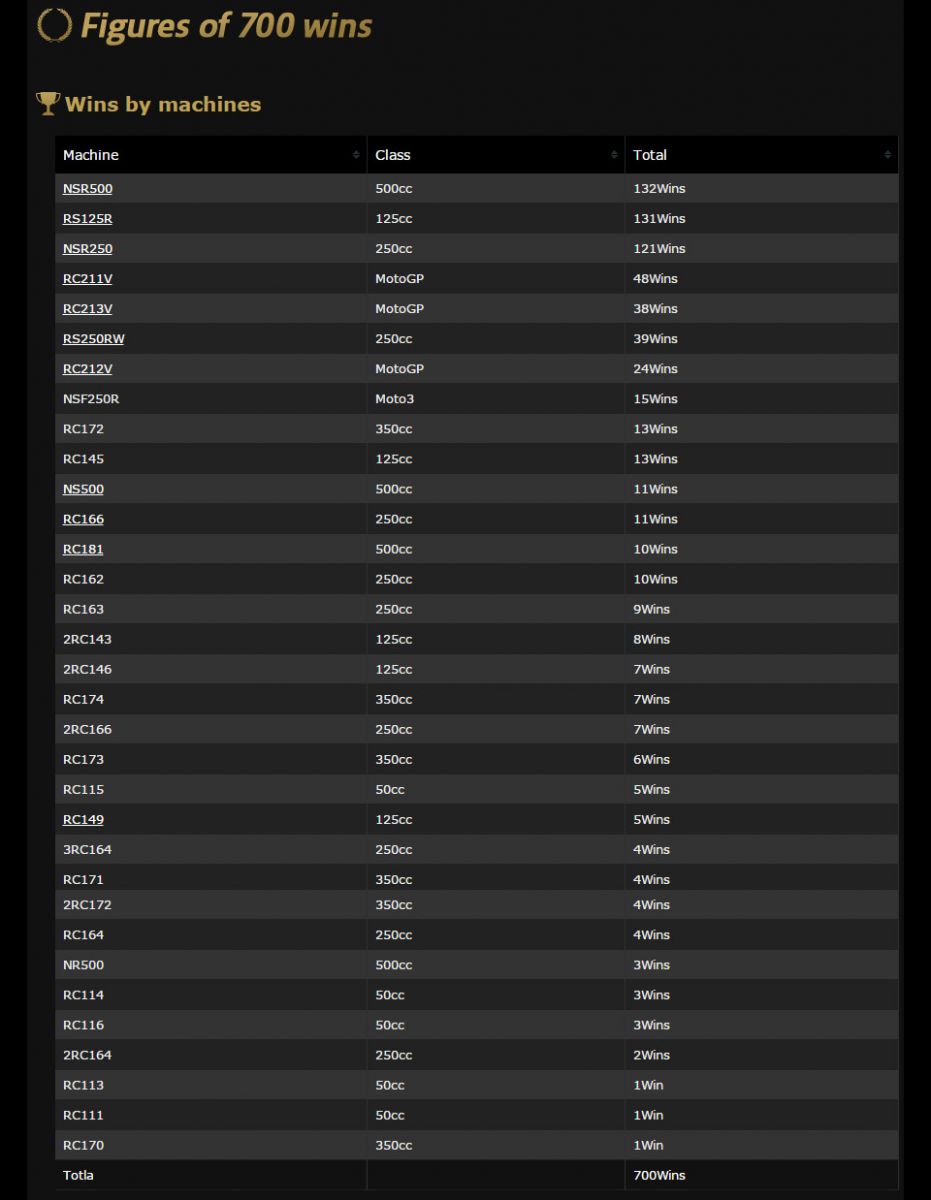Open the NS500 machine link
931x1200 pixels.
click(x=83, y=489)
